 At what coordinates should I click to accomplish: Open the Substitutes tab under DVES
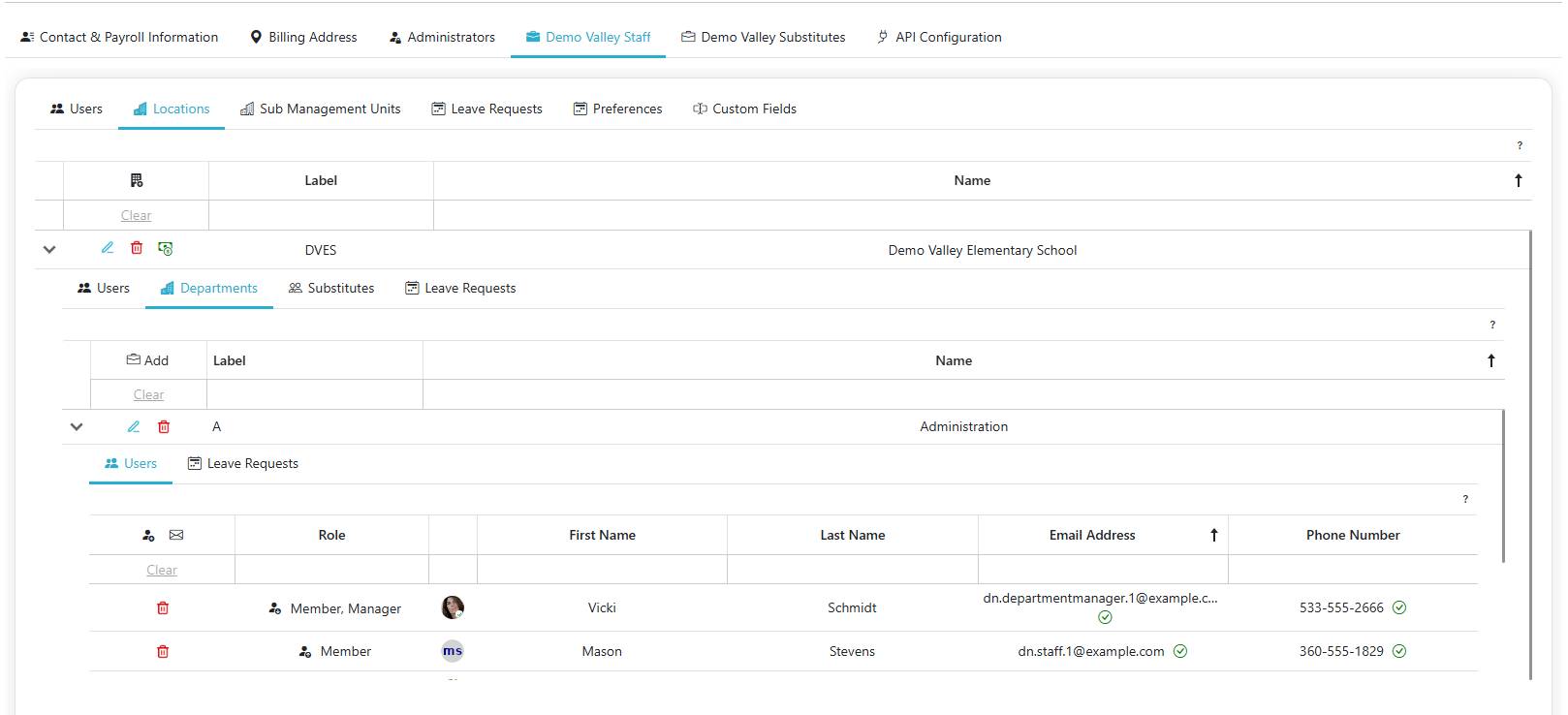click(331, 288)
